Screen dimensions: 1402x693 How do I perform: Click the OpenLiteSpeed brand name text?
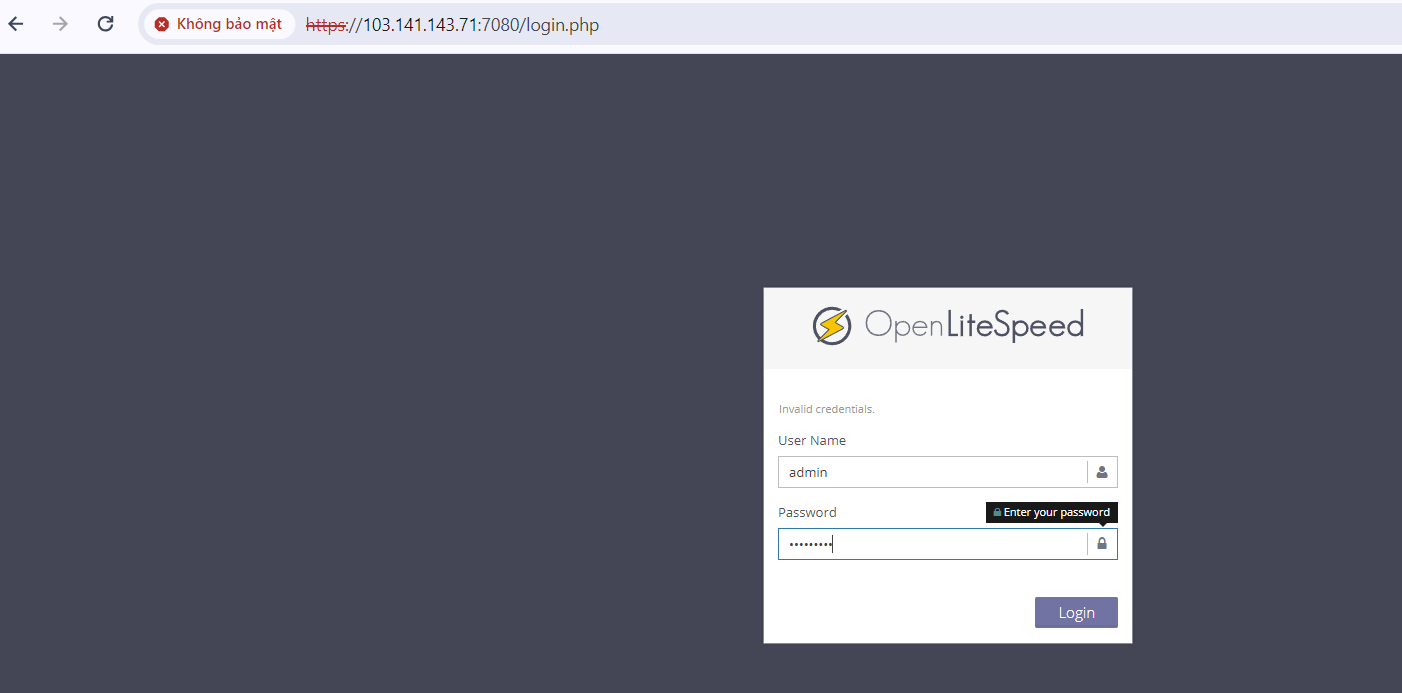coord(974,326)
